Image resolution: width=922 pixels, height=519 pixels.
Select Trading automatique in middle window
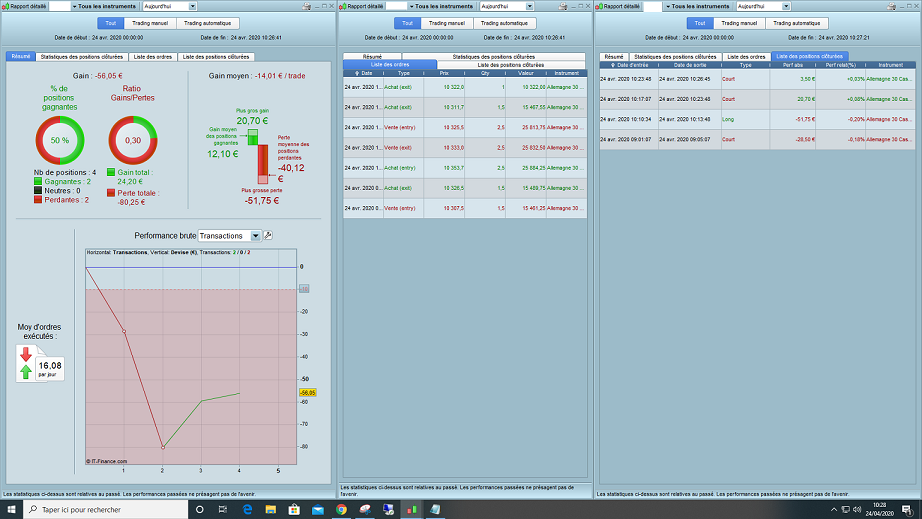tap(504, 24)
